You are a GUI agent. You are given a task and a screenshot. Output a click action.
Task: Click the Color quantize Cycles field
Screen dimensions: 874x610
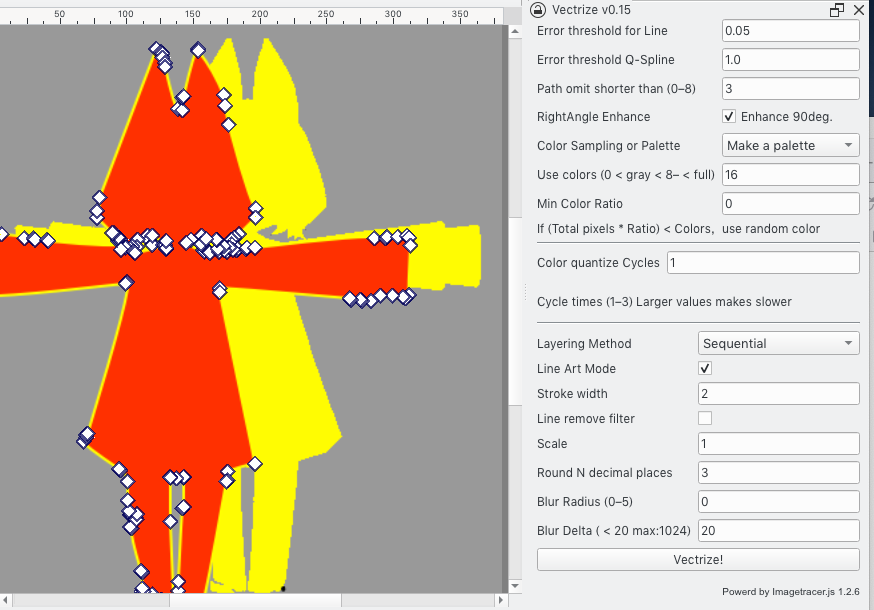(762, 263)
